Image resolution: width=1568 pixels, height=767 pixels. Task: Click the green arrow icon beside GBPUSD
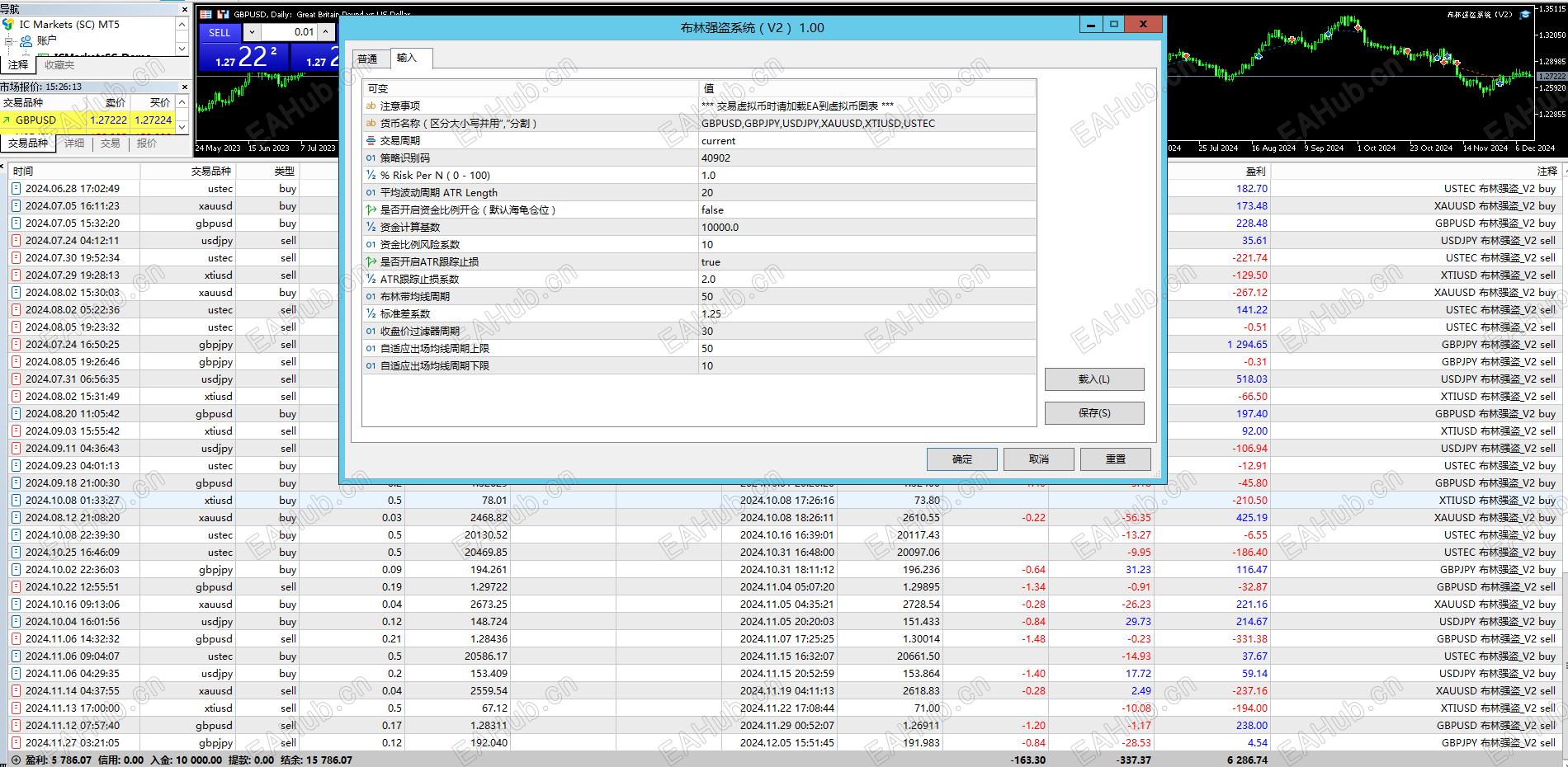coord(7,120)
